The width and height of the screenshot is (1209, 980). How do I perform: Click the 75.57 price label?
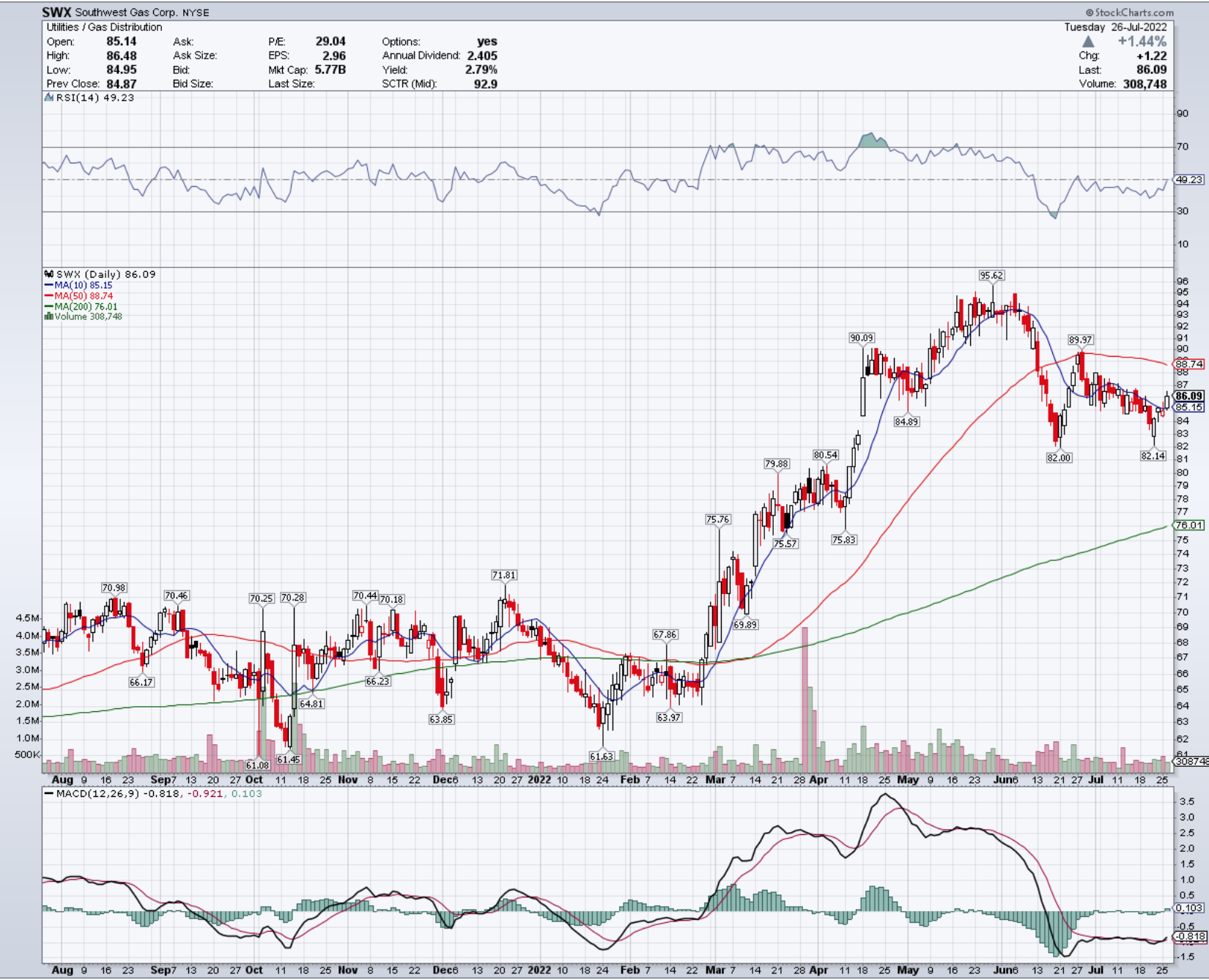tap(785, 543)
